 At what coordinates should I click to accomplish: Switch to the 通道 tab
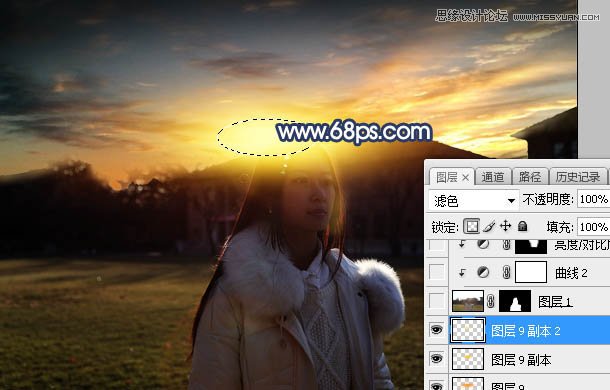pyautogui.click(x=493, y=177)
